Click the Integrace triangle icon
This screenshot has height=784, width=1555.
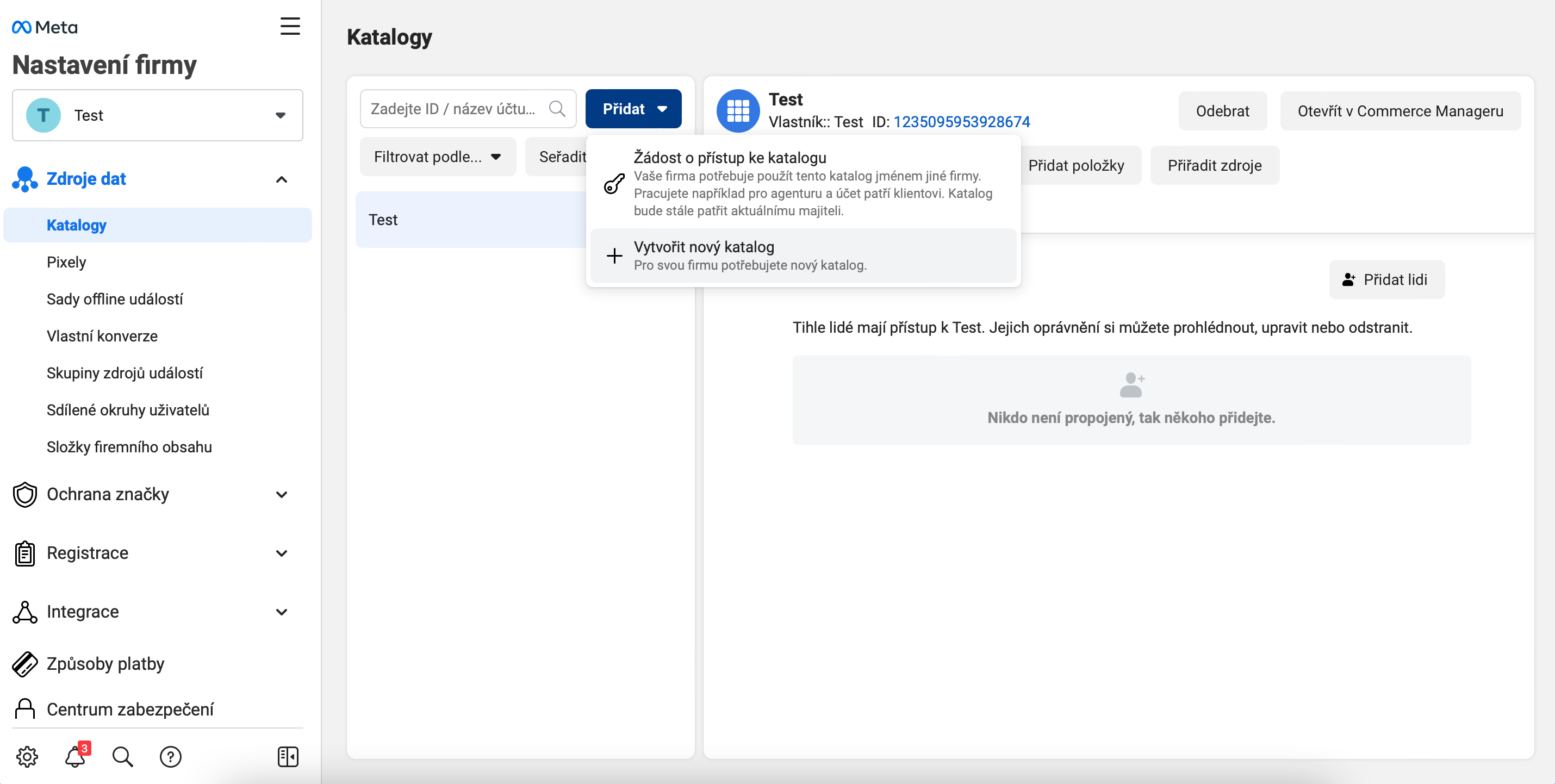(25, 612)
